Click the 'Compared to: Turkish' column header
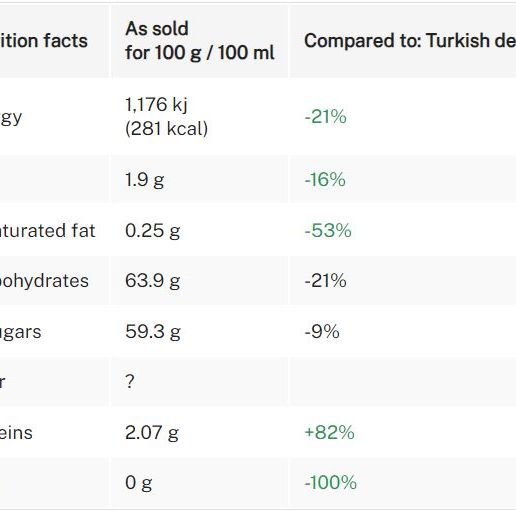This screenshot has width=516, height=516. 403,41
